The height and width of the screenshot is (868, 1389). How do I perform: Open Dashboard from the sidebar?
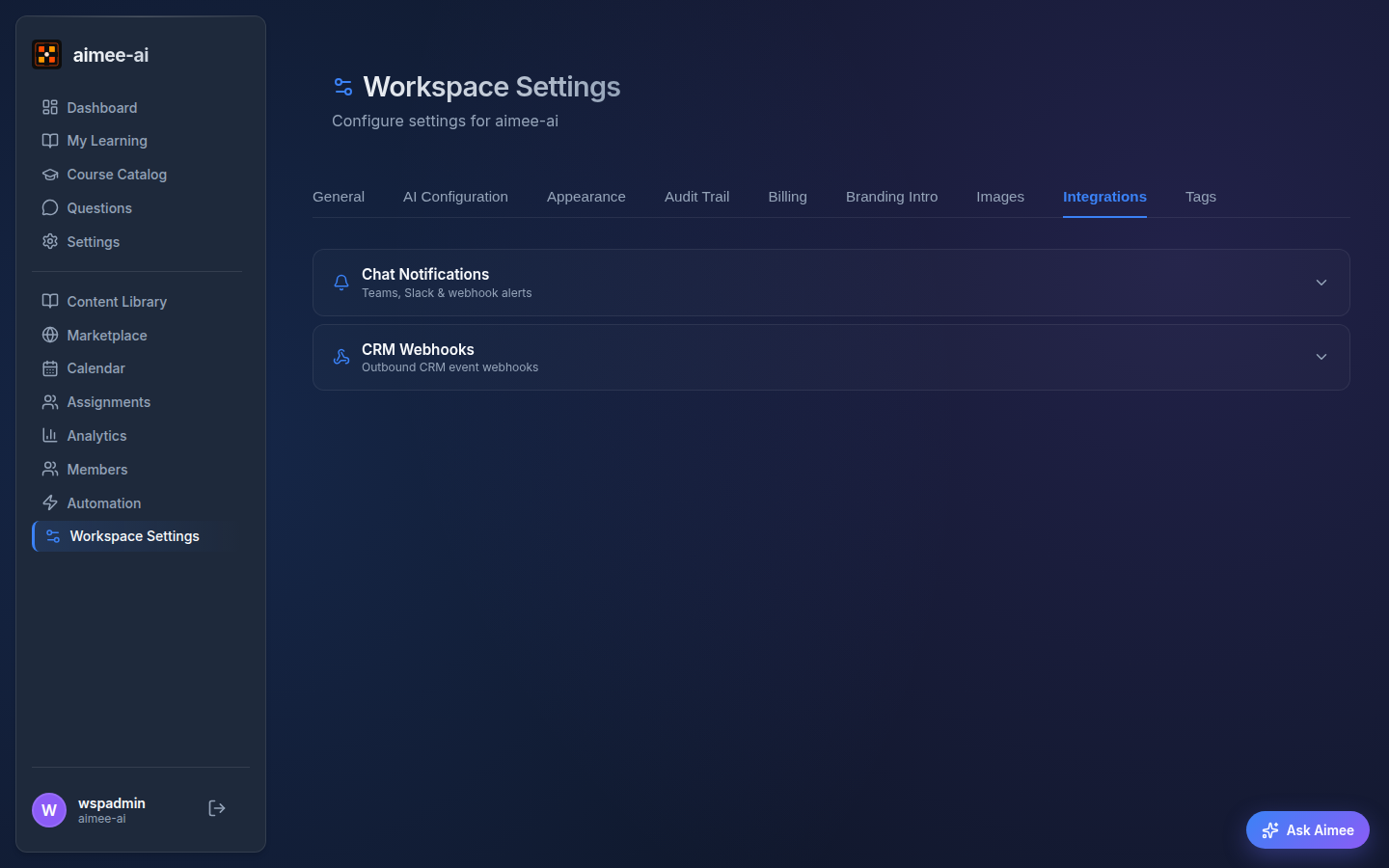tap(137, 107)
